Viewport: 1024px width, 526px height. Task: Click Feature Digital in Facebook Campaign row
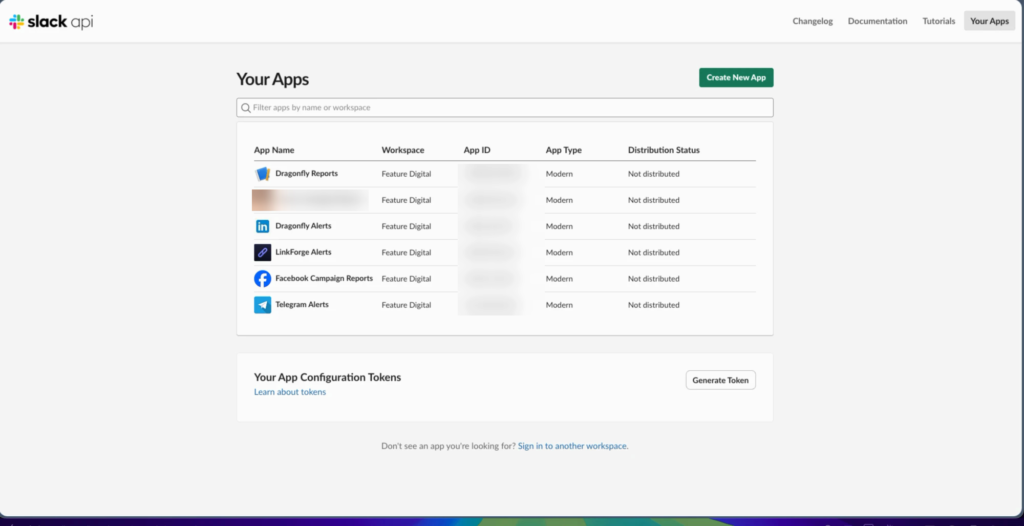point(406,278)
